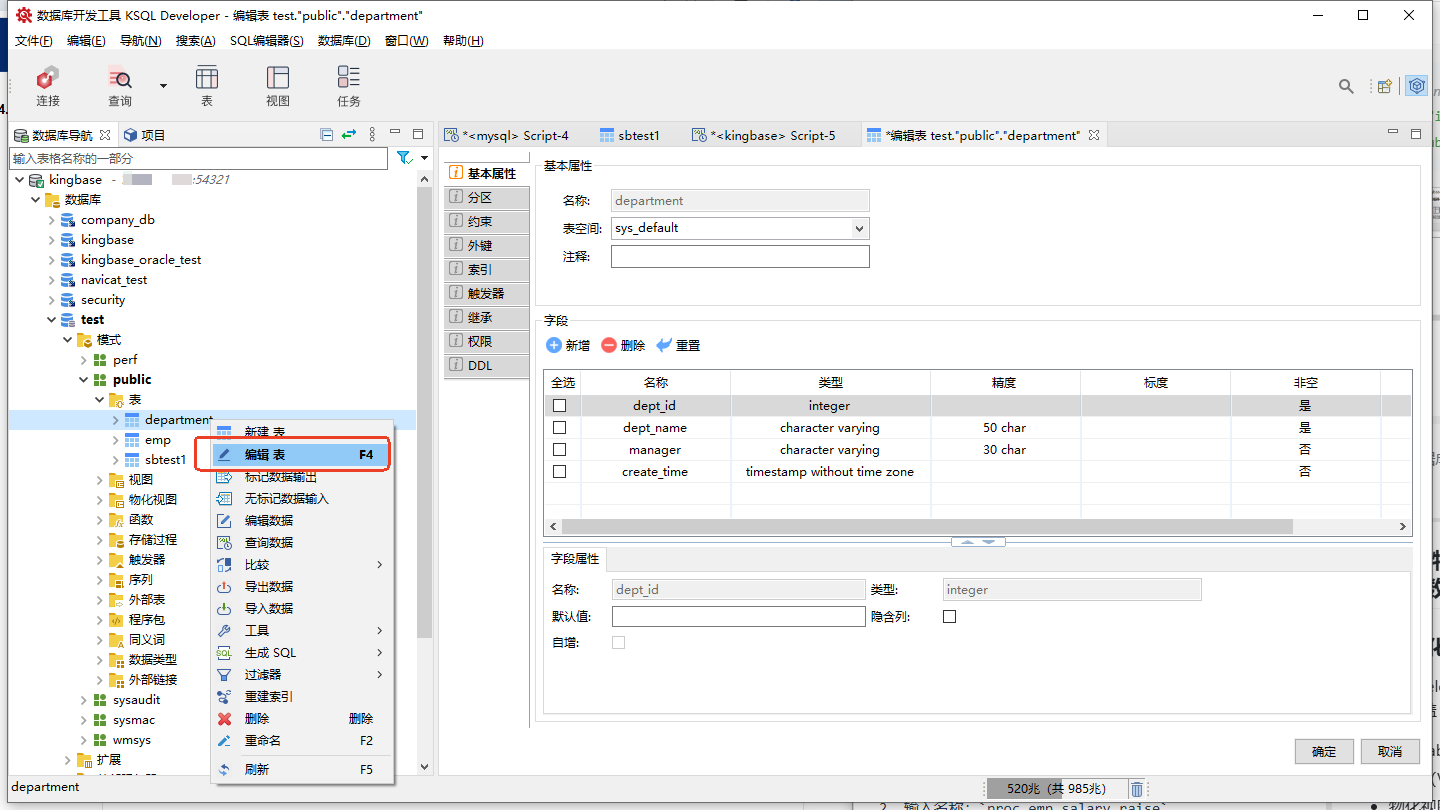Open the 任务 tasks toolbar icon
This screenshot has height=810, width=1440.
[x=349, y=79]
